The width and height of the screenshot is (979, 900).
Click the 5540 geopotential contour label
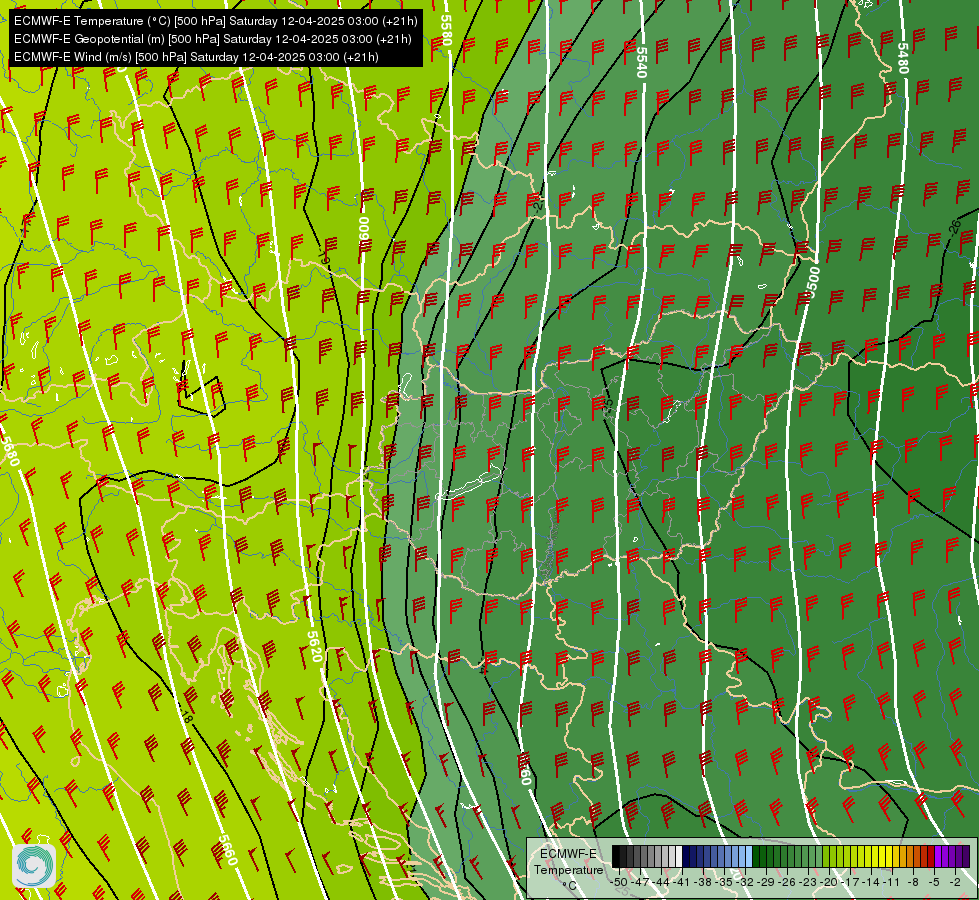click(x=641, y=62)
